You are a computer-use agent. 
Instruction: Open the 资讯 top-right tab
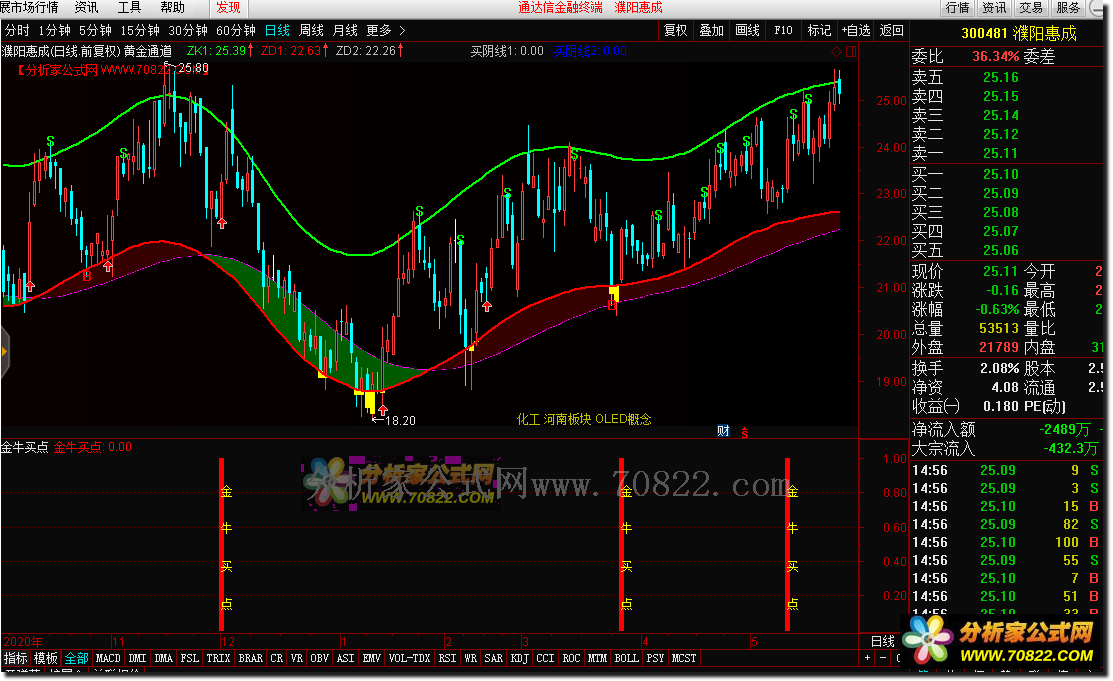point(994,8)
